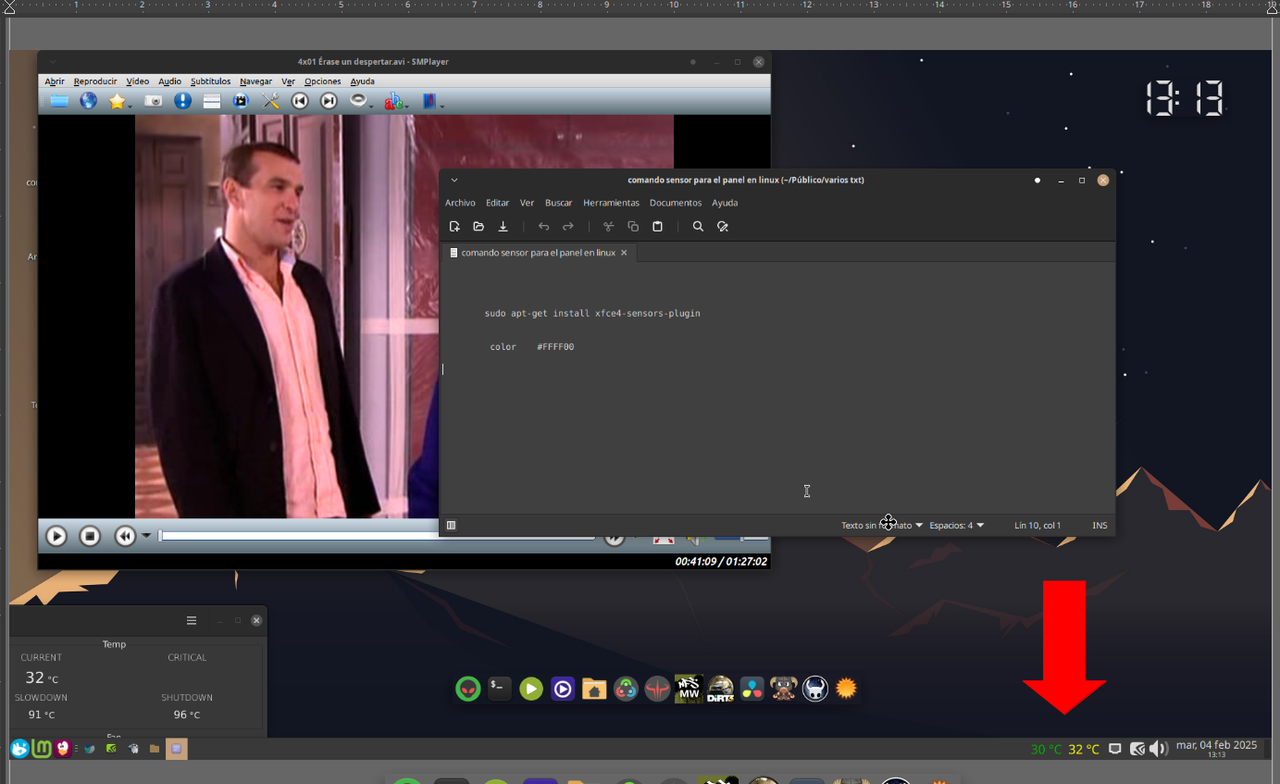Open the window menu chevron in text editor title bar
The image size is (1280, 784).
tap(454, 181)
